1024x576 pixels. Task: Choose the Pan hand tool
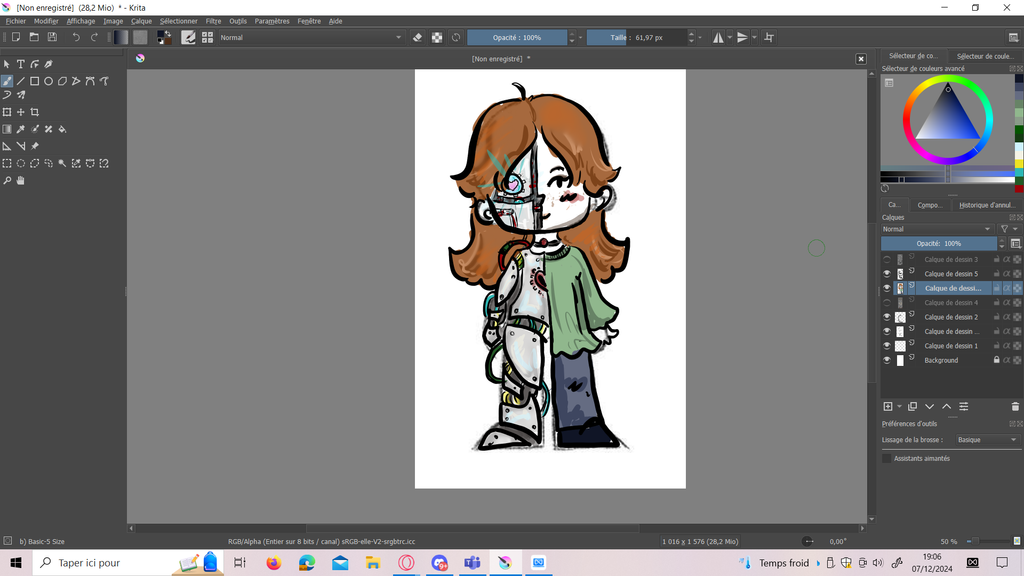tap(20, 181)
